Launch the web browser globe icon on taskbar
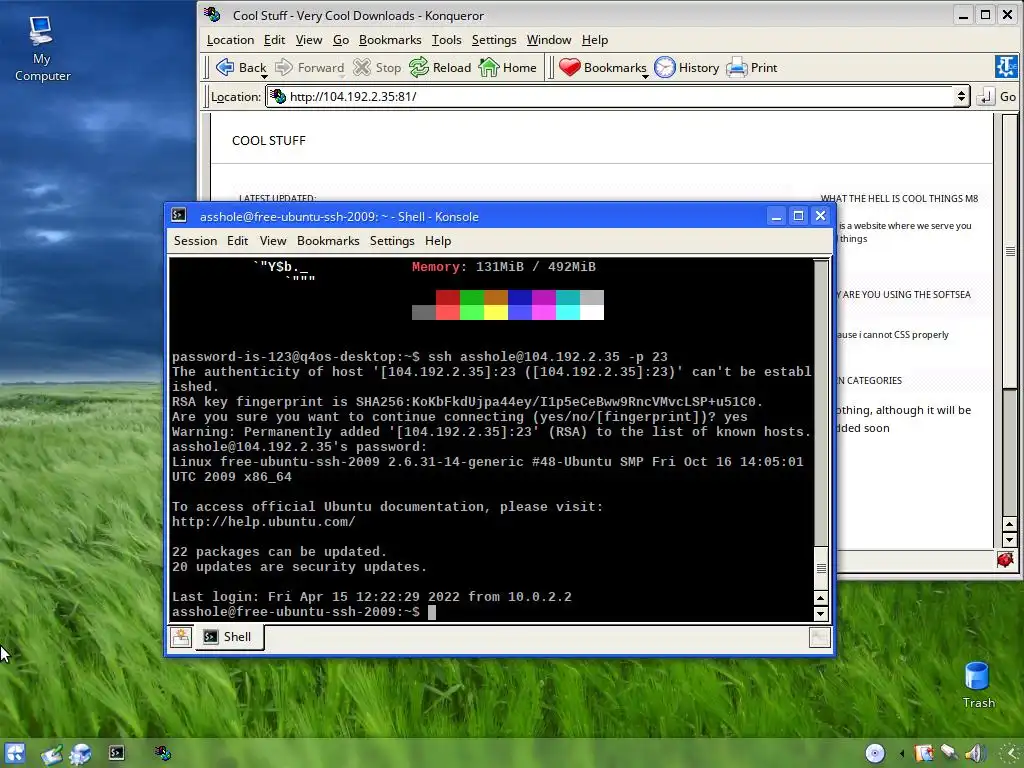The width and height of the screenshot is (1024, 768). 80,754
